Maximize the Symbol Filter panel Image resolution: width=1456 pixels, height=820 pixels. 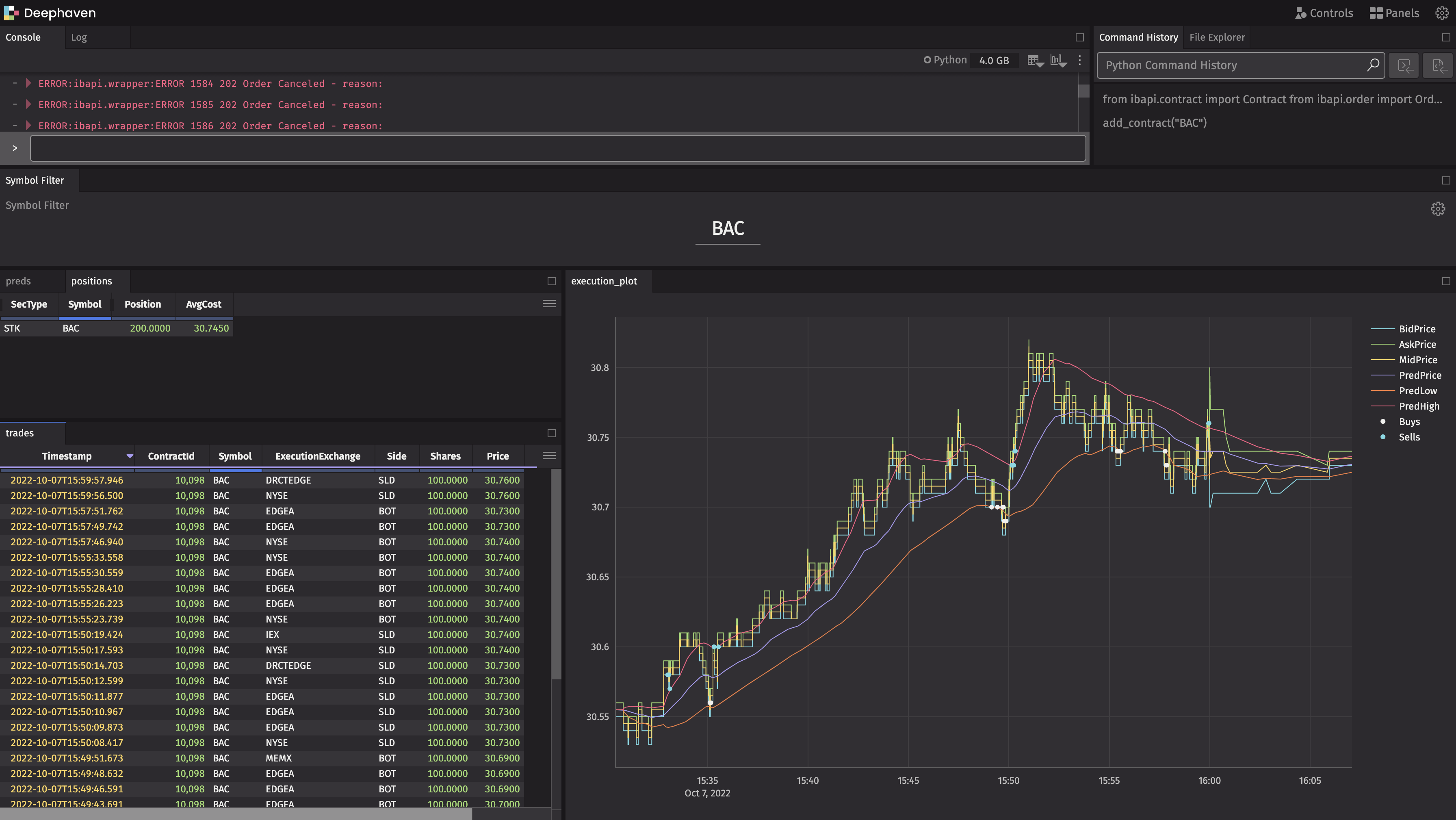pos(1446,180)
